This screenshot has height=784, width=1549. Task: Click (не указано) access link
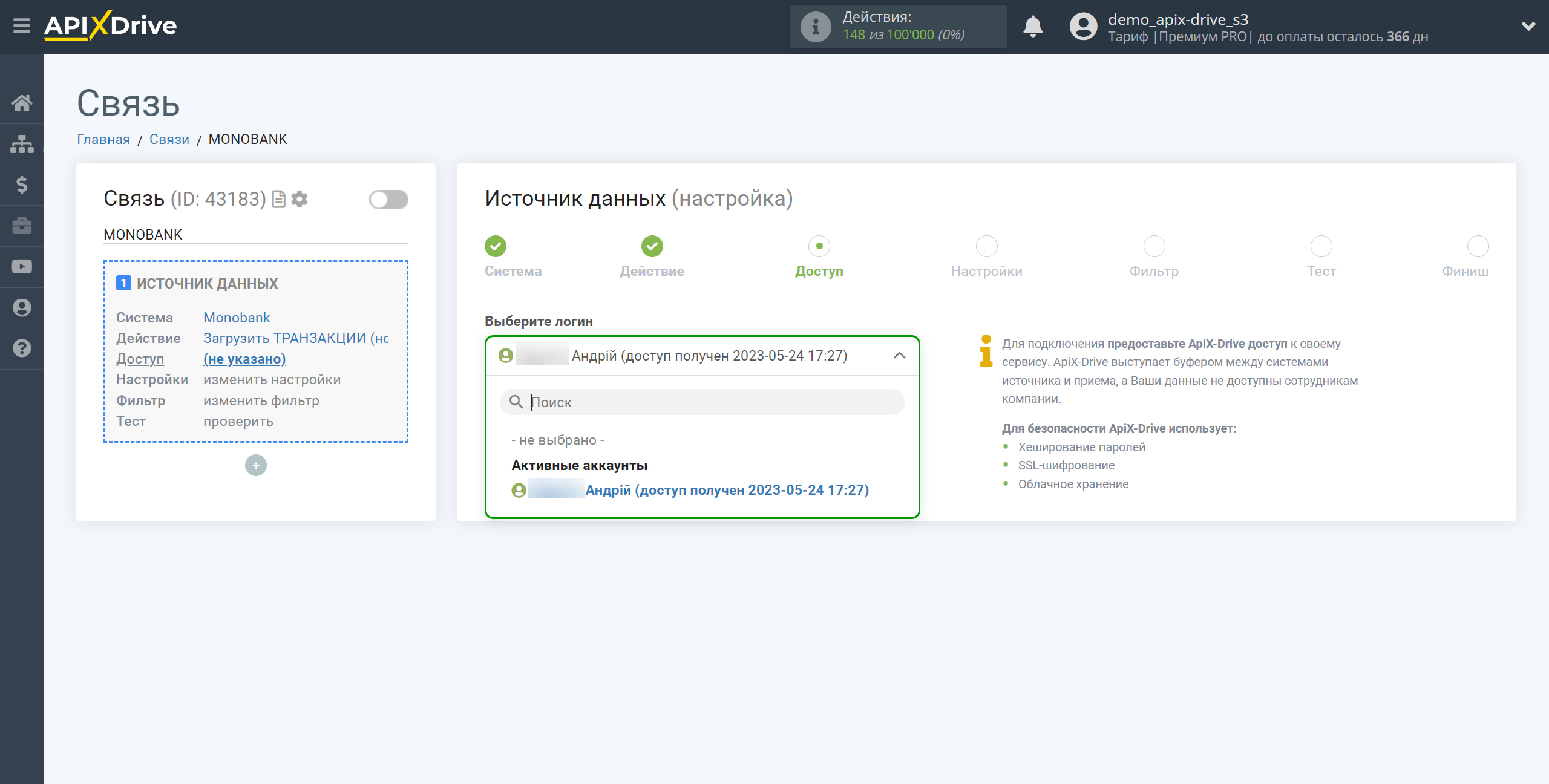244,359
